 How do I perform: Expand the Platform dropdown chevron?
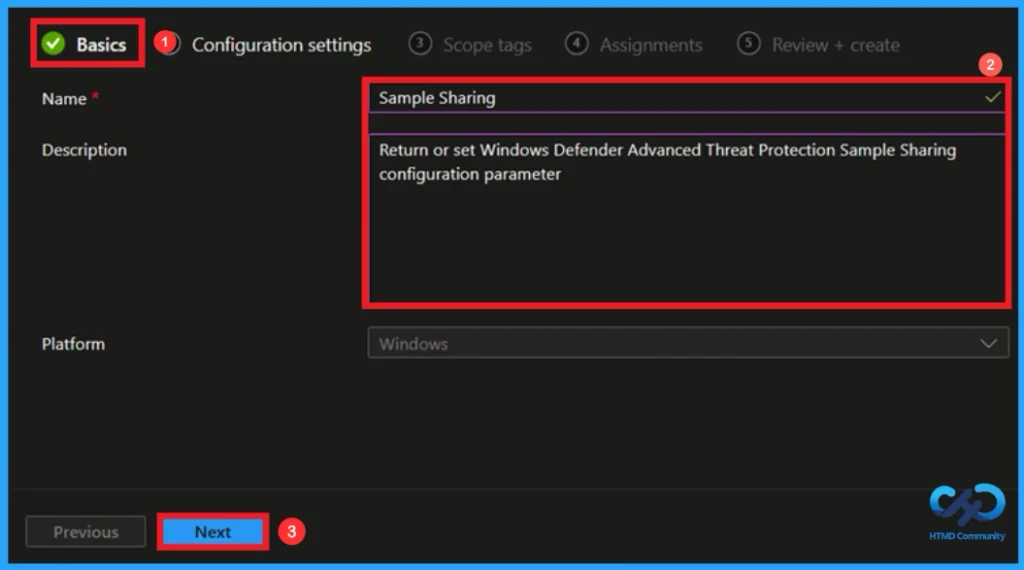tap(988, 343)
